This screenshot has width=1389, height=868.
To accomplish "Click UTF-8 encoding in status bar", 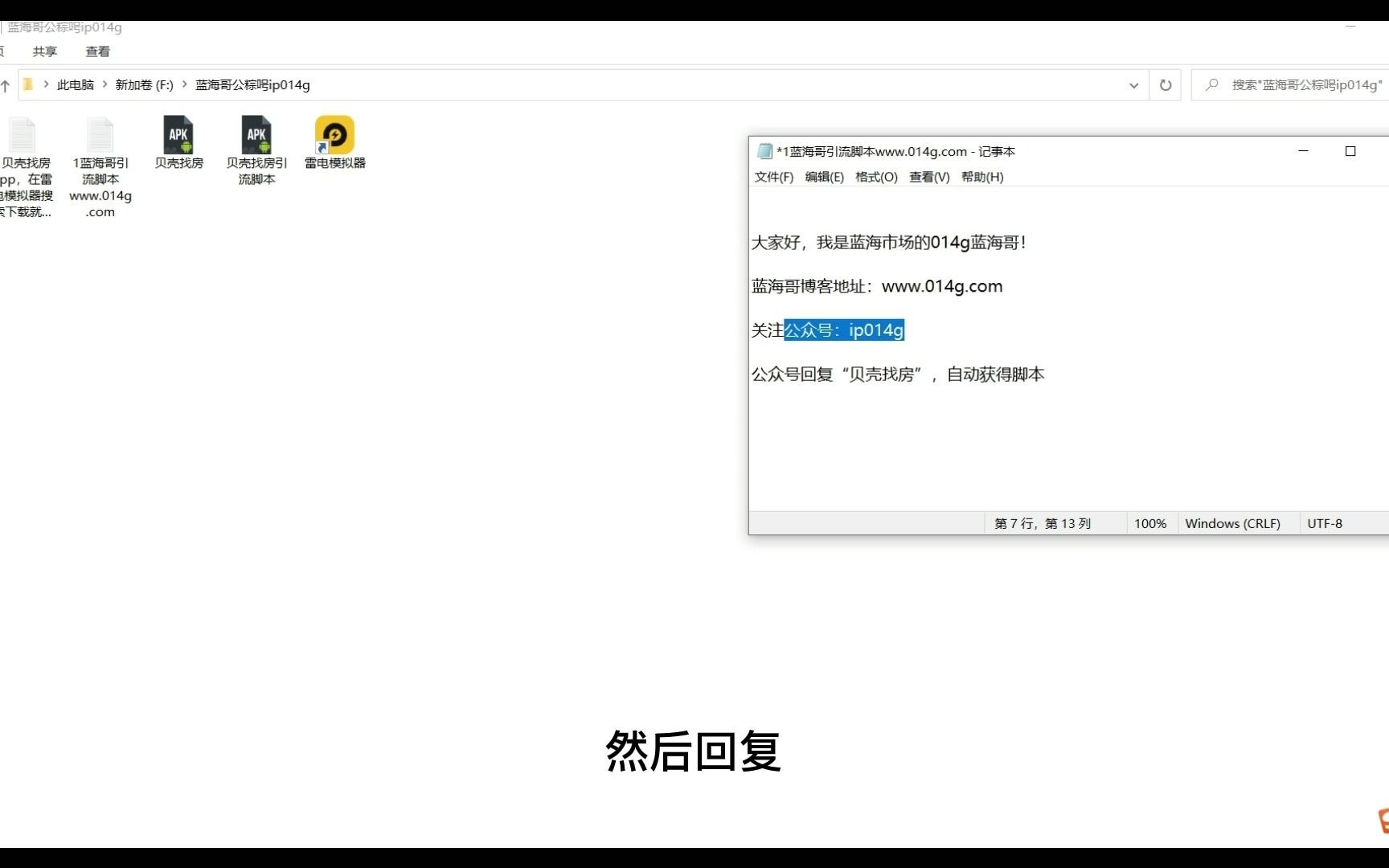I will (x=1325, y=523).
